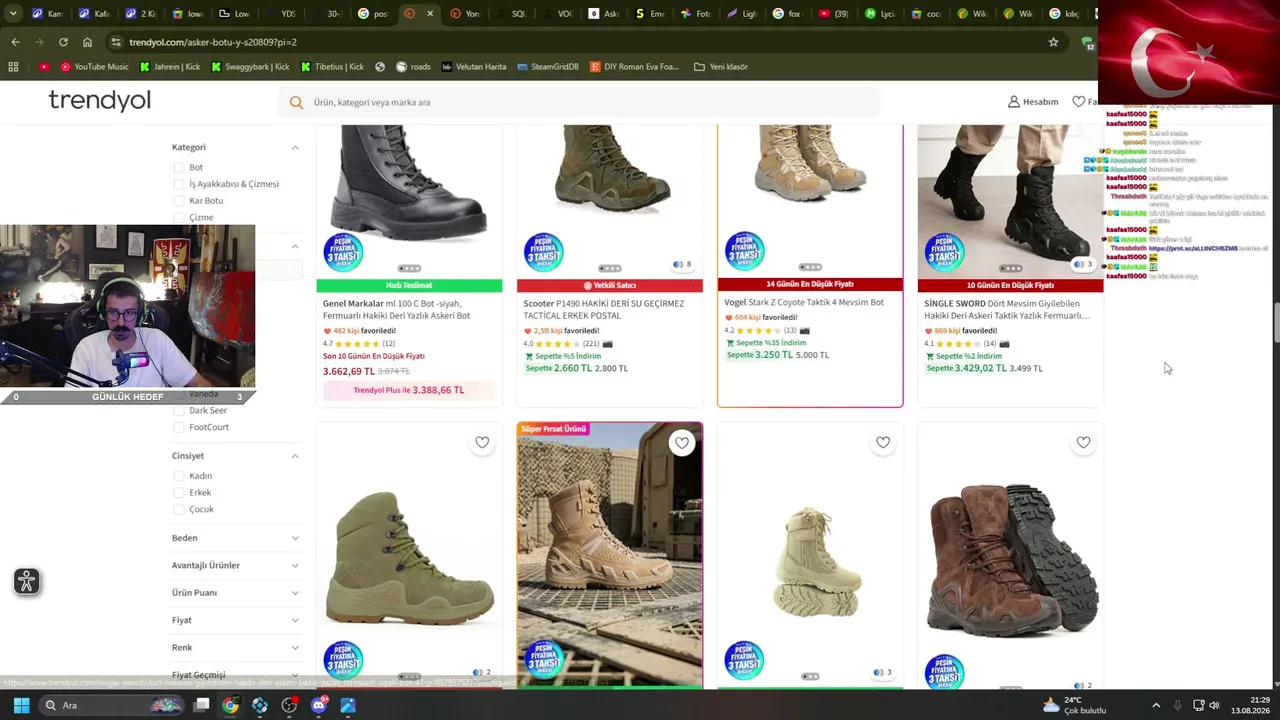Reload the Trendyol page

coord(63,42)
